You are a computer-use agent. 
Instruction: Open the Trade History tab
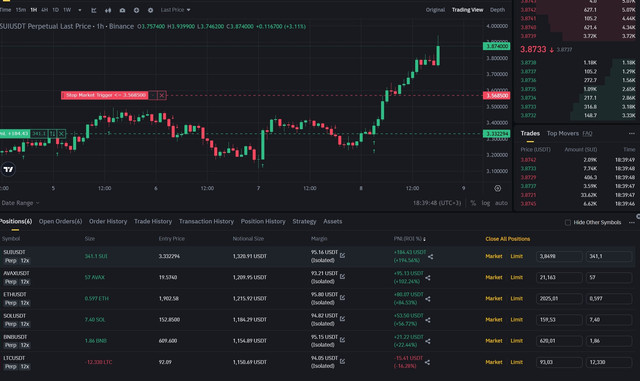pos(153,221)
